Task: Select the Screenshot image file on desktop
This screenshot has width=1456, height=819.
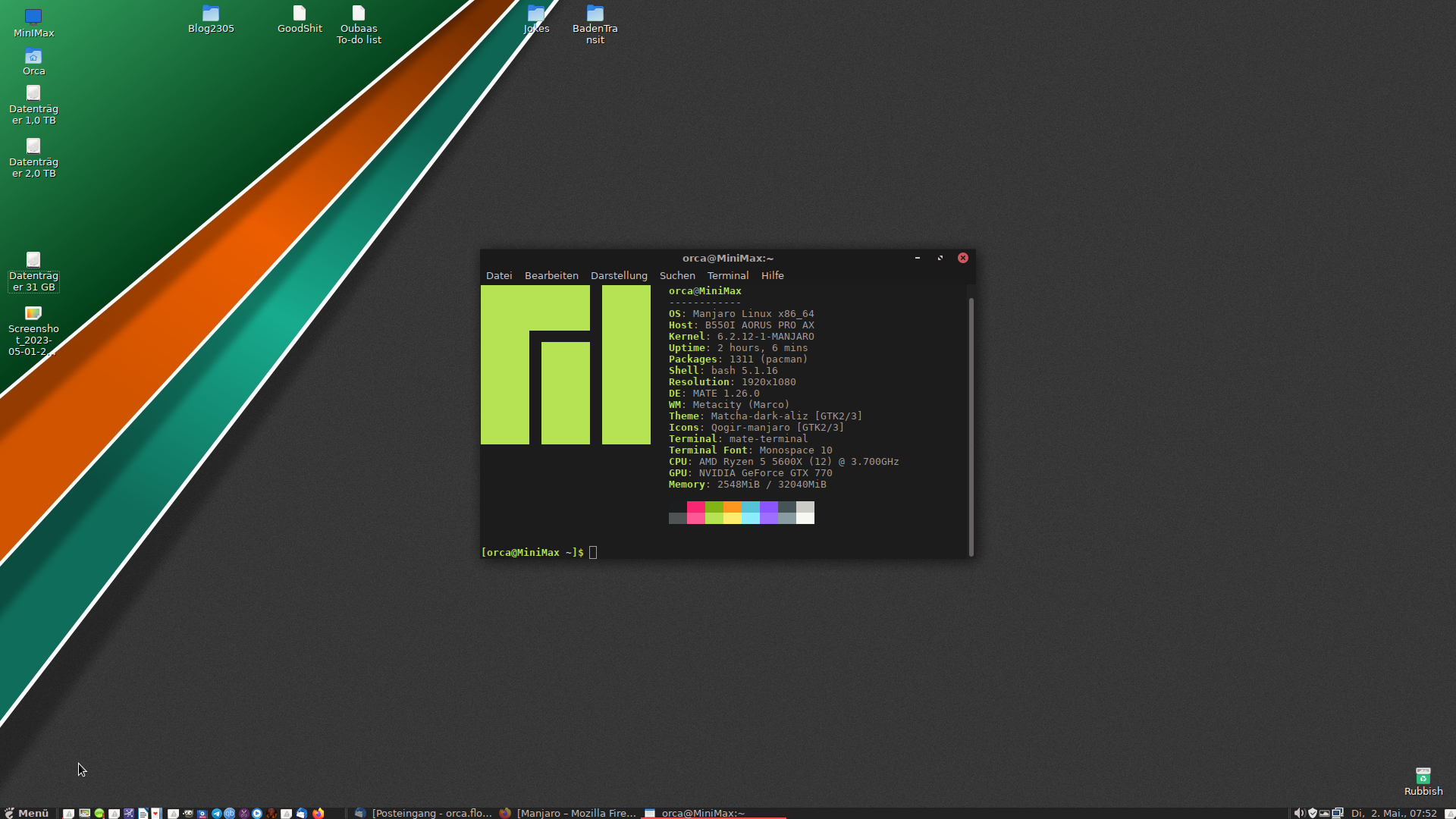Action: [33, 330]
